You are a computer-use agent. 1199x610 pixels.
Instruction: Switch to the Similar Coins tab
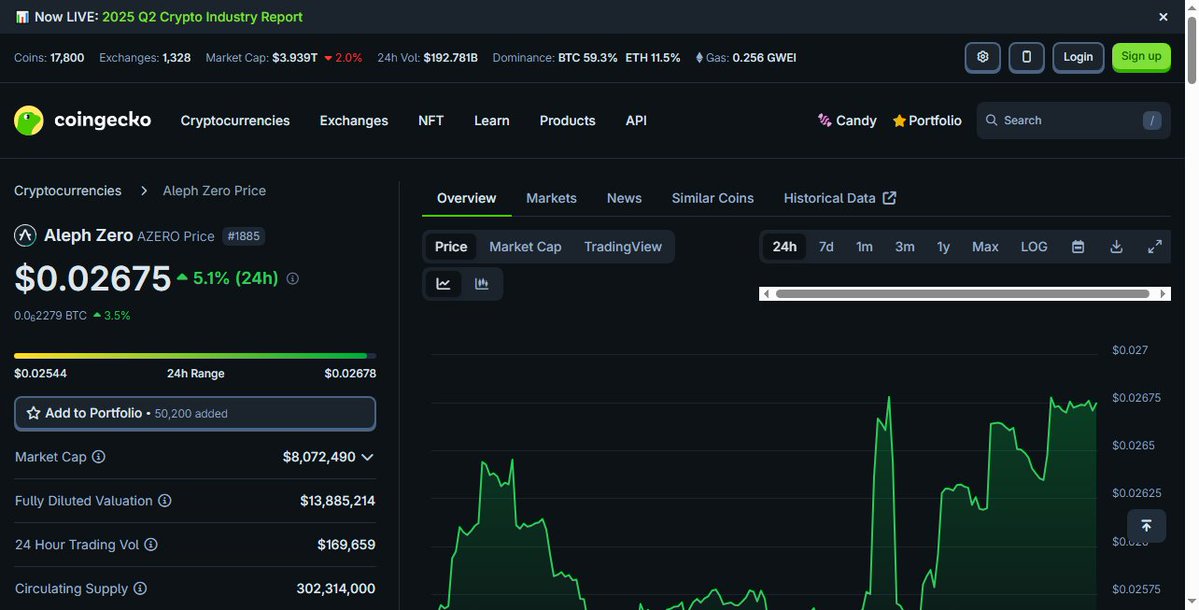click(x=713, y=198)
